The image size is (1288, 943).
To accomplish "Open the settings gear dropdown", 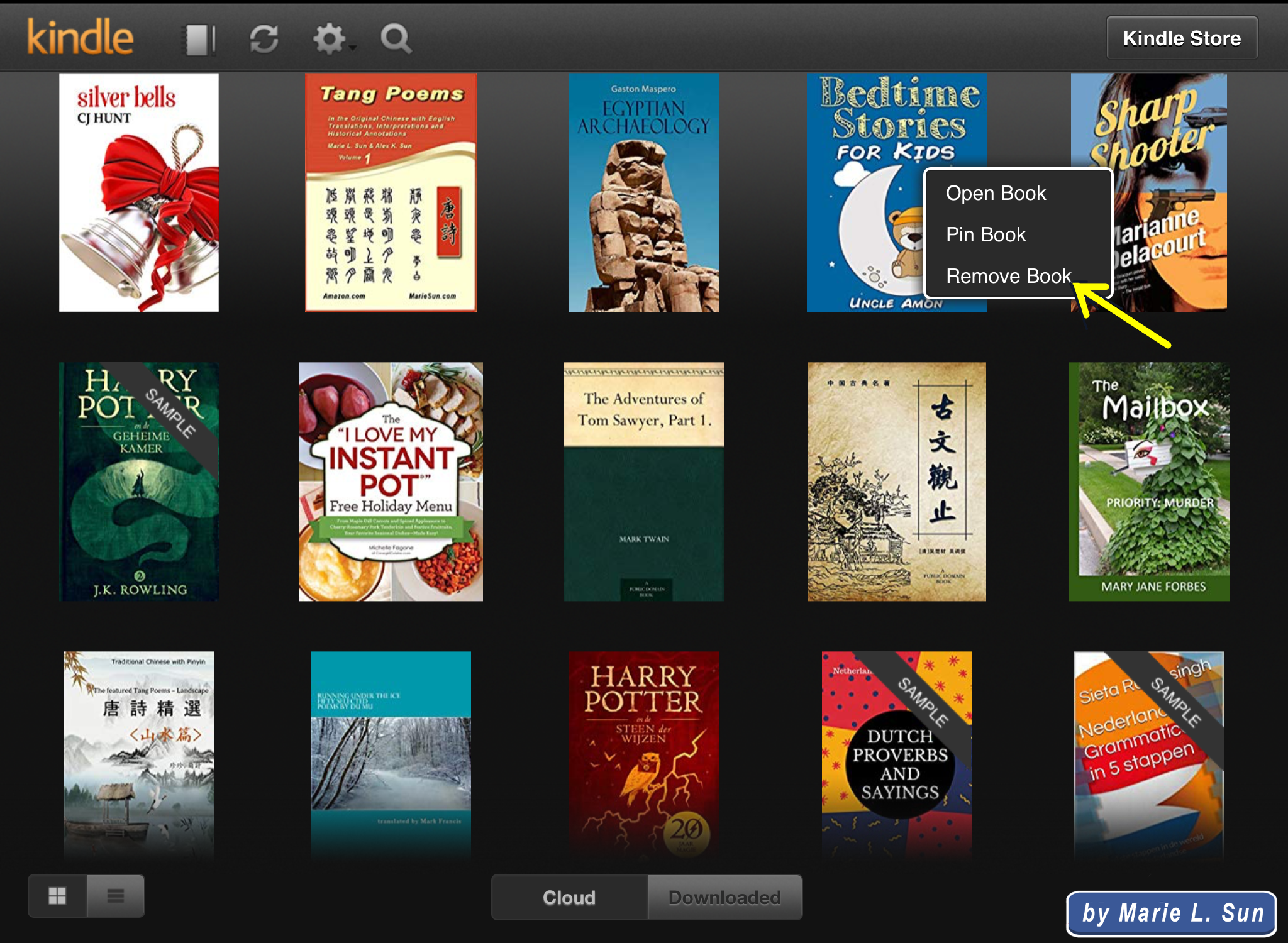I will pyautogui.click(x=333, y=39).
